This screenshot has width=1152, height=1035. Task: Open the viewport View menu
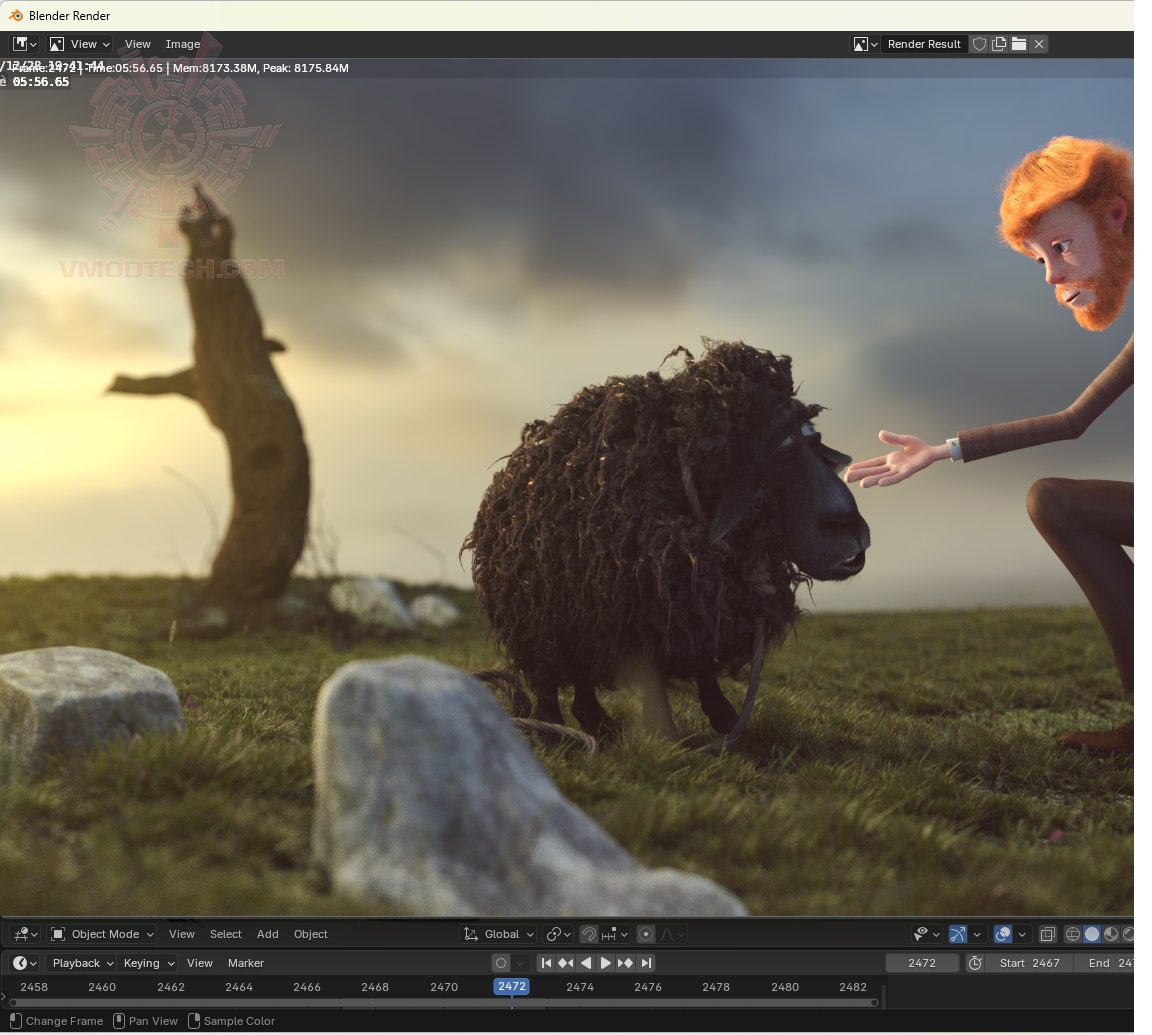click(181, 934)
